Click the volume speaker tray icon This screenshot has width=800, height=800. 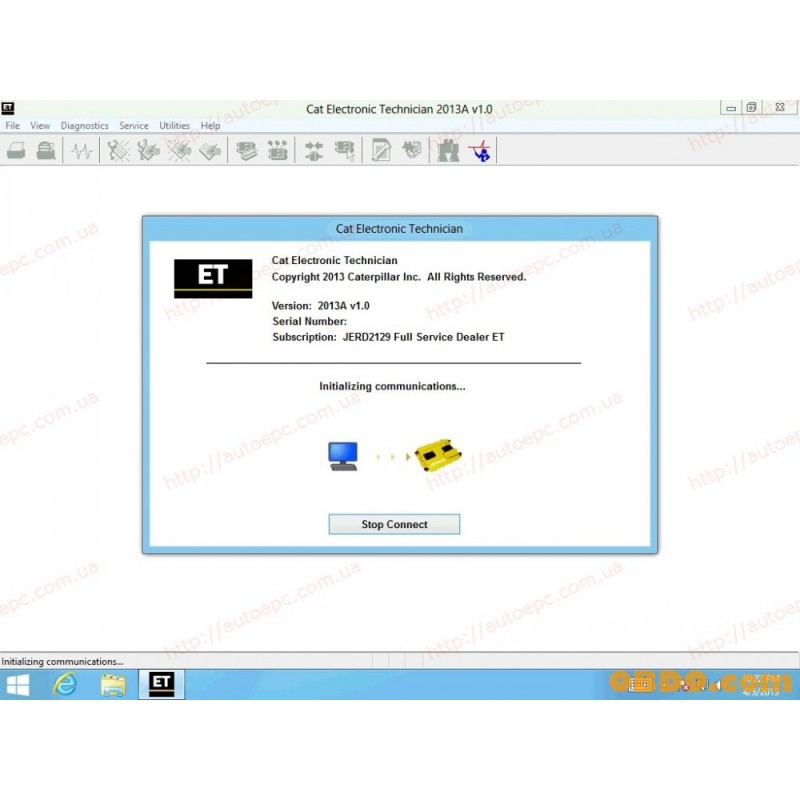coord(718,685)
